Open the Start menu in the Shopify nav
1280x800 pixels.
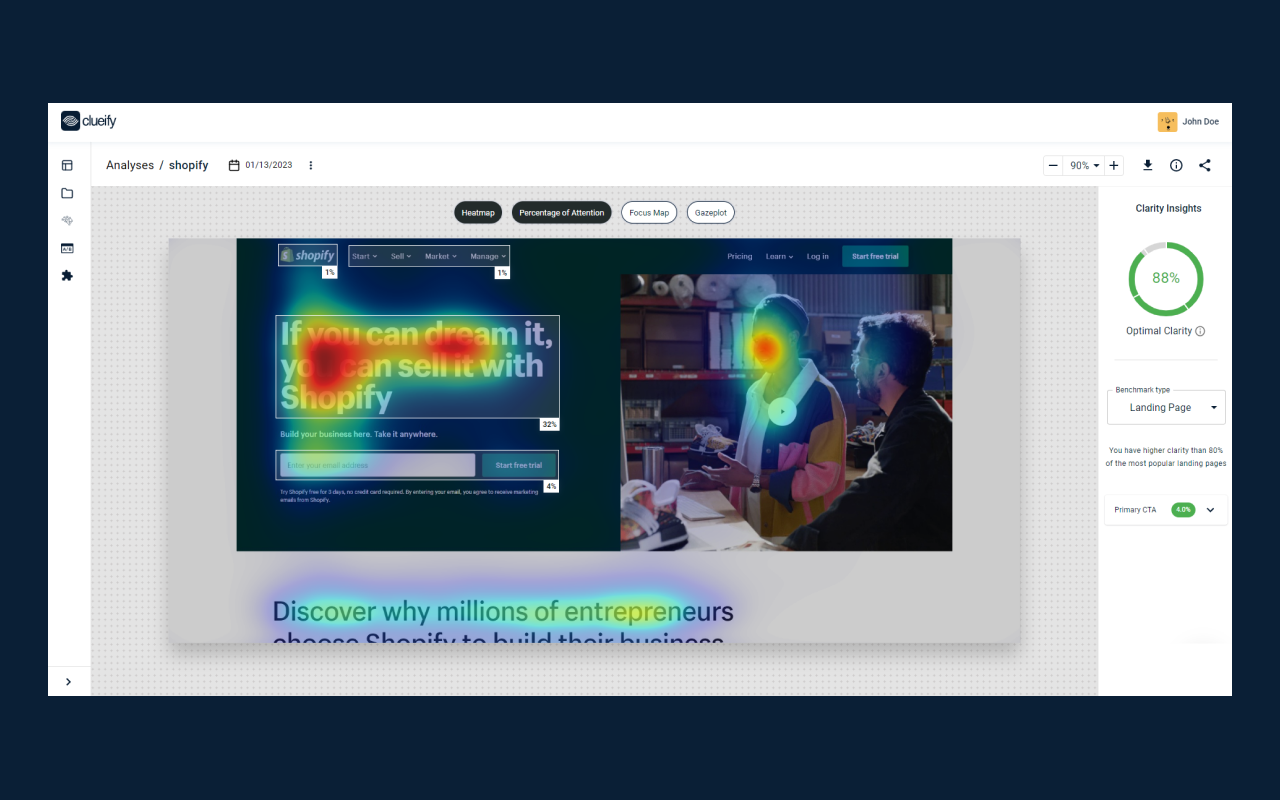tap(365, 257)
